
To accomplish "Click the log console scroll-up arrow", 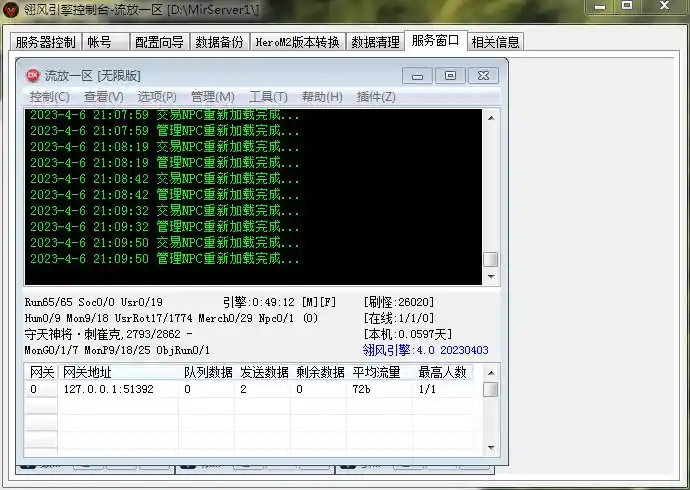I will [x=491, y=117].
